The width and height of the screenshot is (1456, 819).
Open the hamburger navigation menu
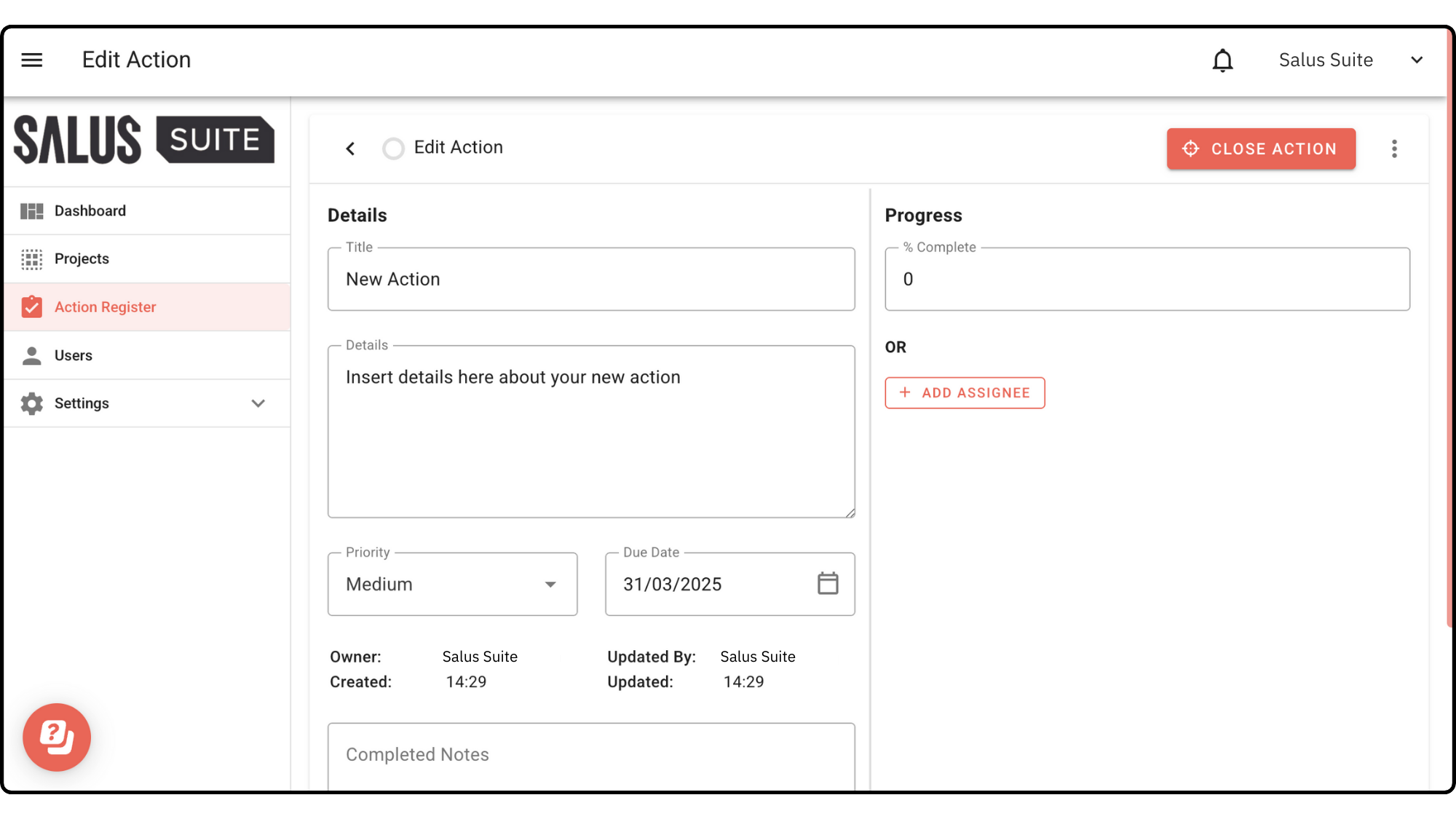[x=32, y=60]
